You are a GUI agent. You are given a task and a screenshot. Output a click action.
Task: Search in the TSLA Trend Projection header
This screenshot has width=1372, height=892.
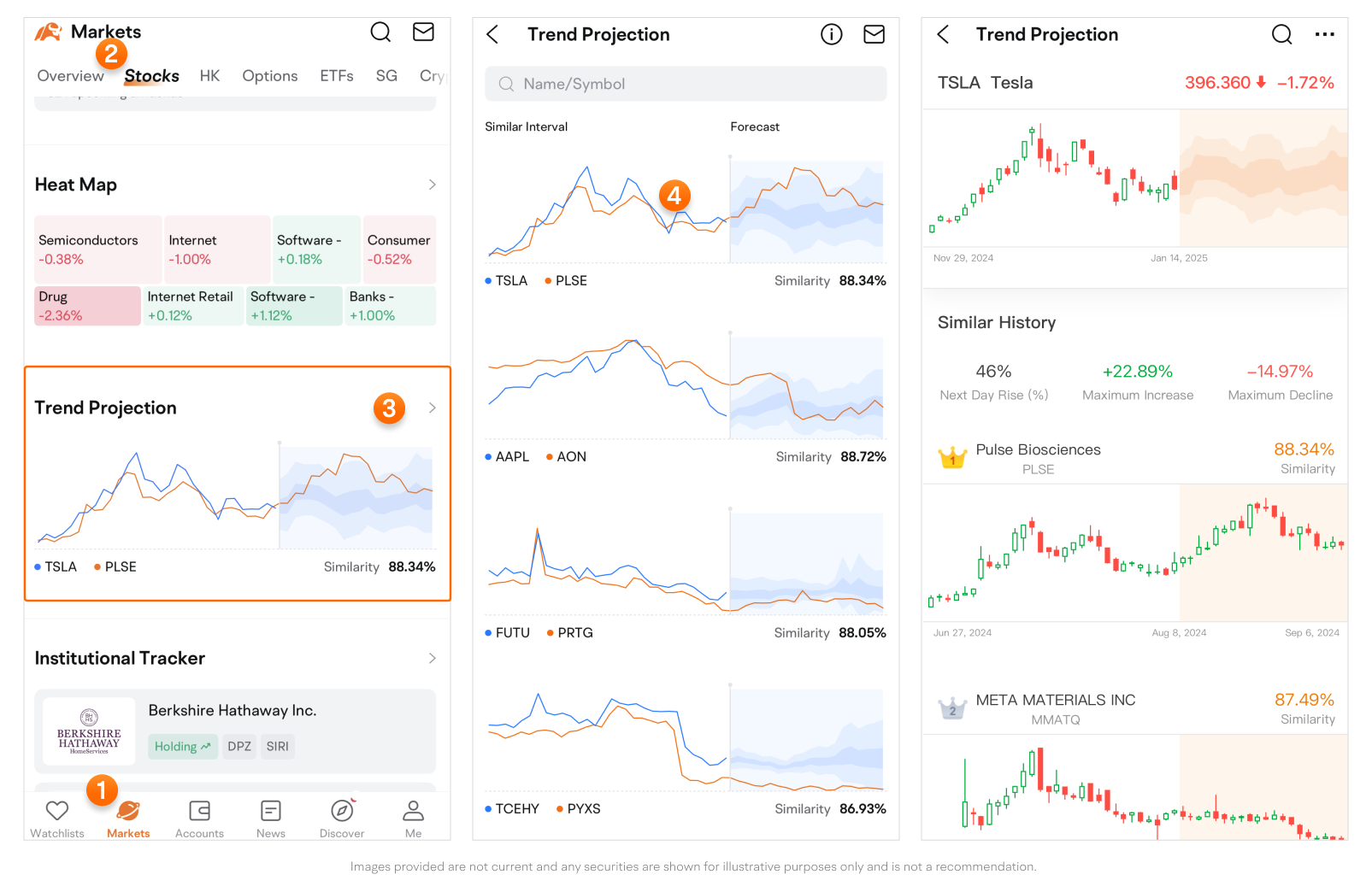tap(1281, 35)
